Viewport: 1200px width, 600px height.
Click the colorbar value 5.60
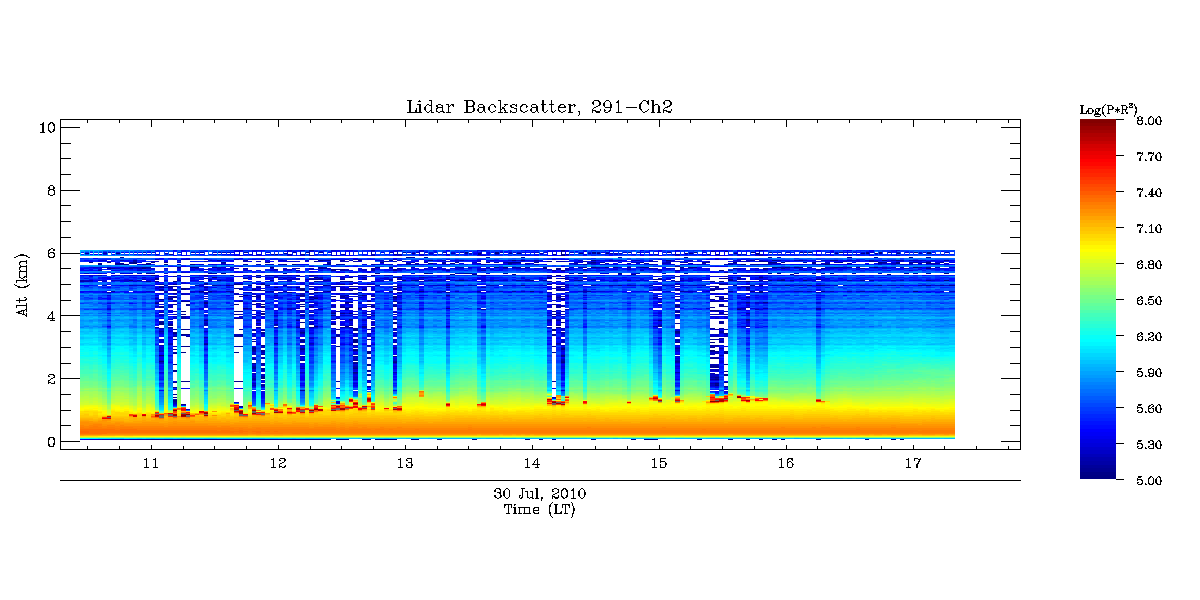[x=1148, y=409]
